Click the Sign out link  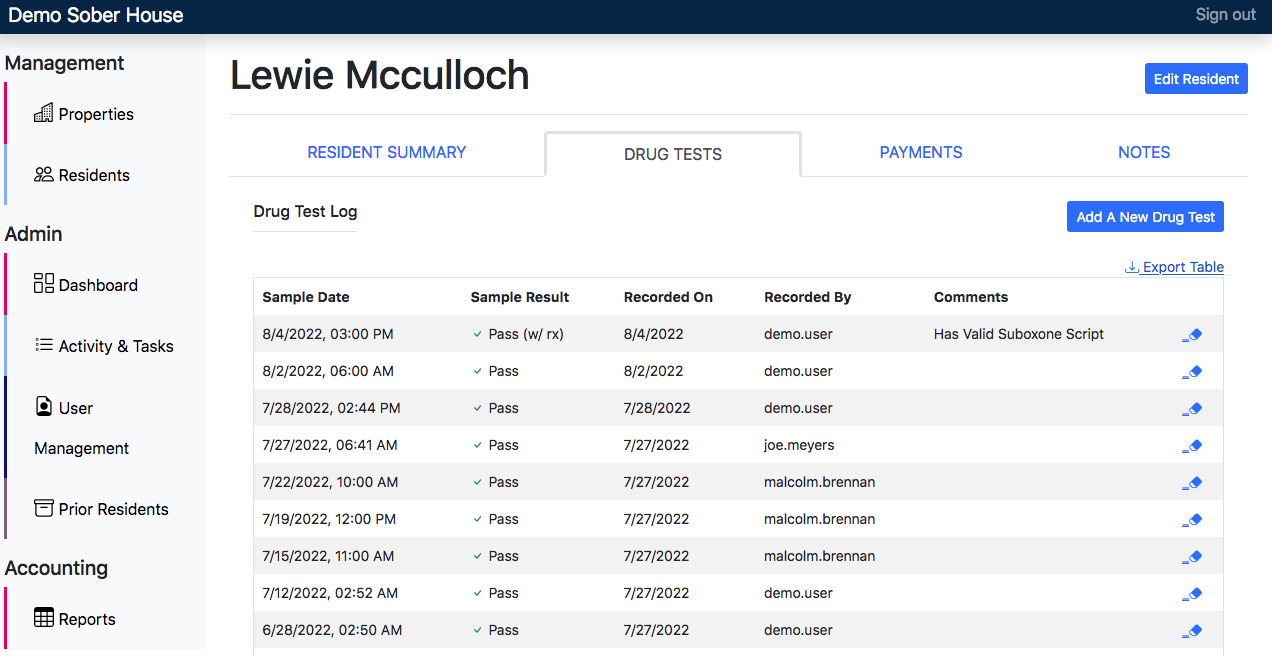tap(1225, 14)
